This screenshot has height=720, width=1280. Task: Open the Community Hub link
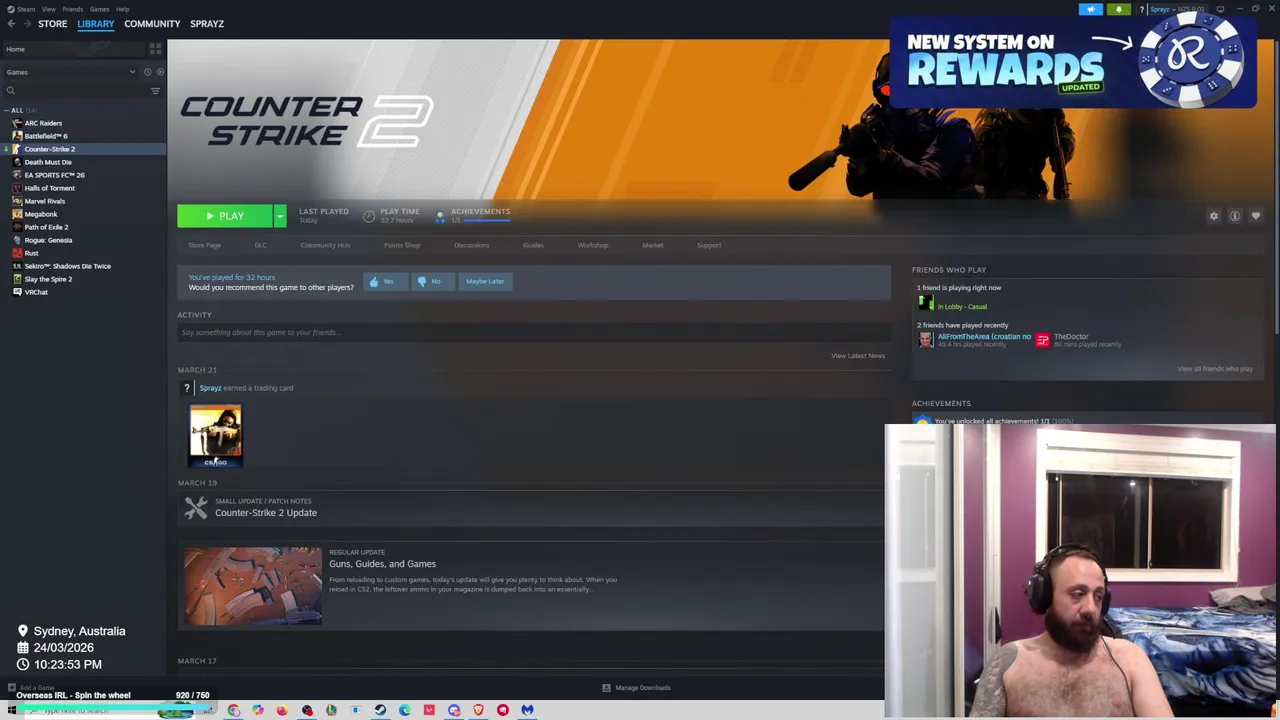coord(325,245)
